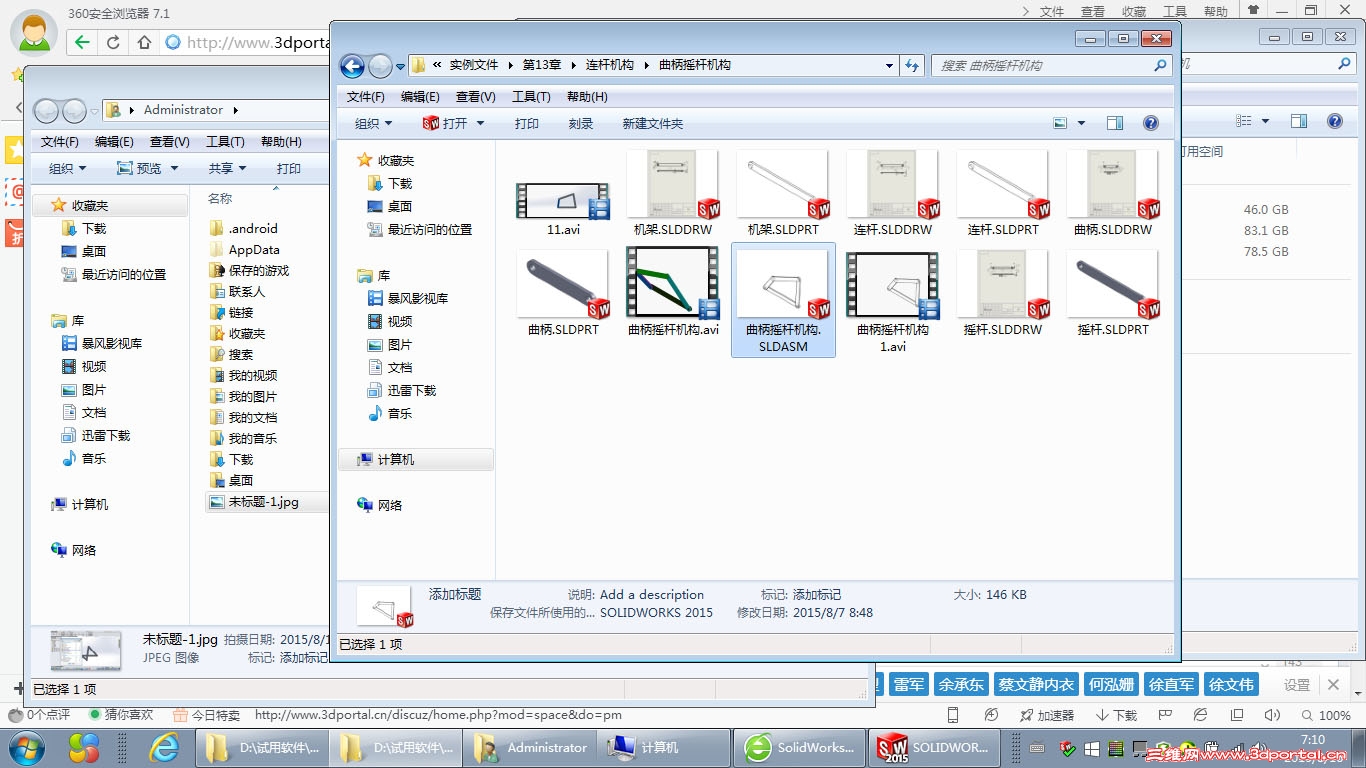Open 文件(F) menu in 曲柄摇杆机构 window
Image resolution: width=1366 pixels, height=768 pixels.
point(366,97)
